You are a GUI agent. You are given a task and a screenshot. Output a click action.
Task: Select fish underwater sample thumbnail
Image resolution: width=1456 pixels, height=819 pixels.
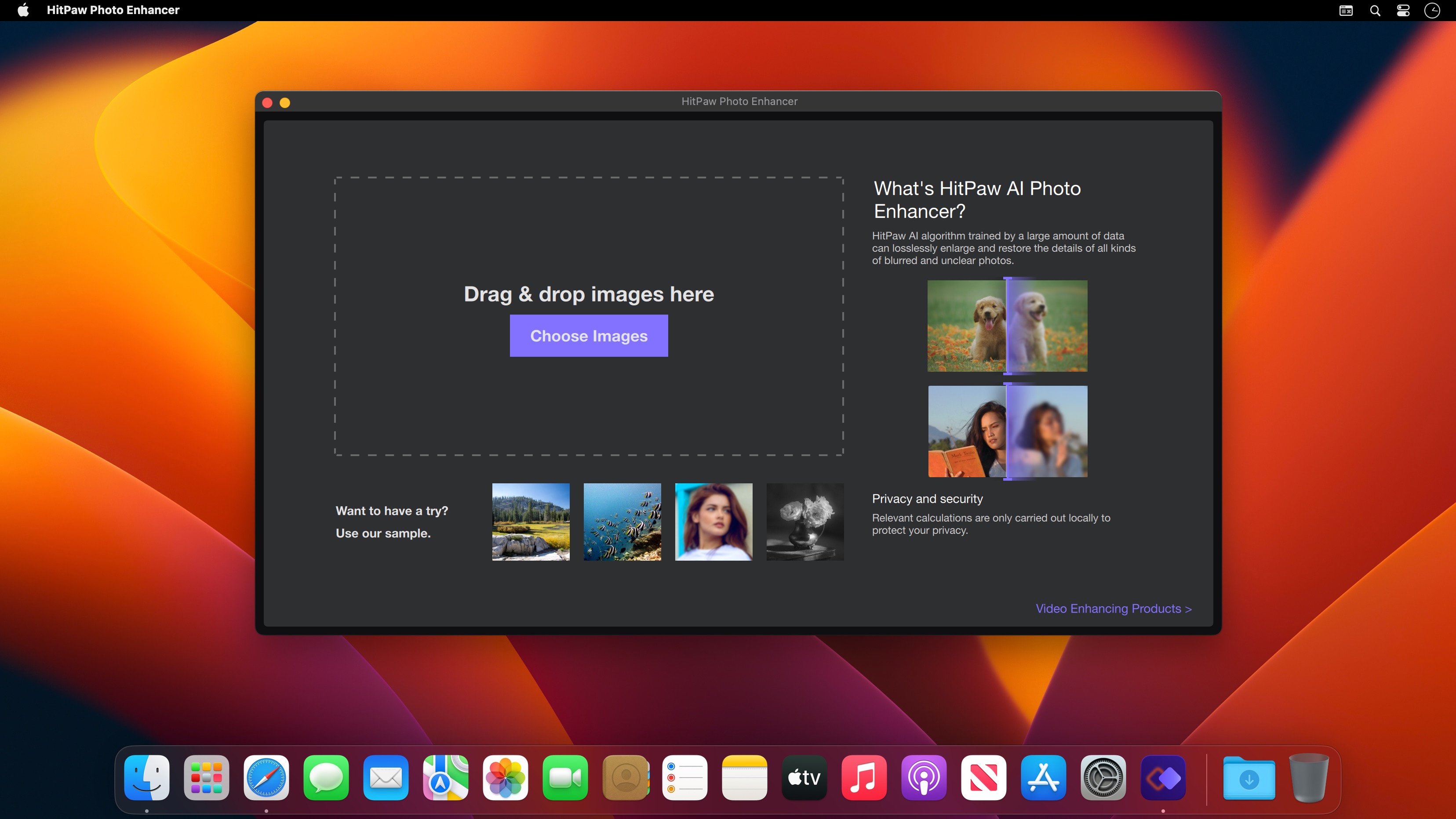pyautogui.click(x=622, y=522)
